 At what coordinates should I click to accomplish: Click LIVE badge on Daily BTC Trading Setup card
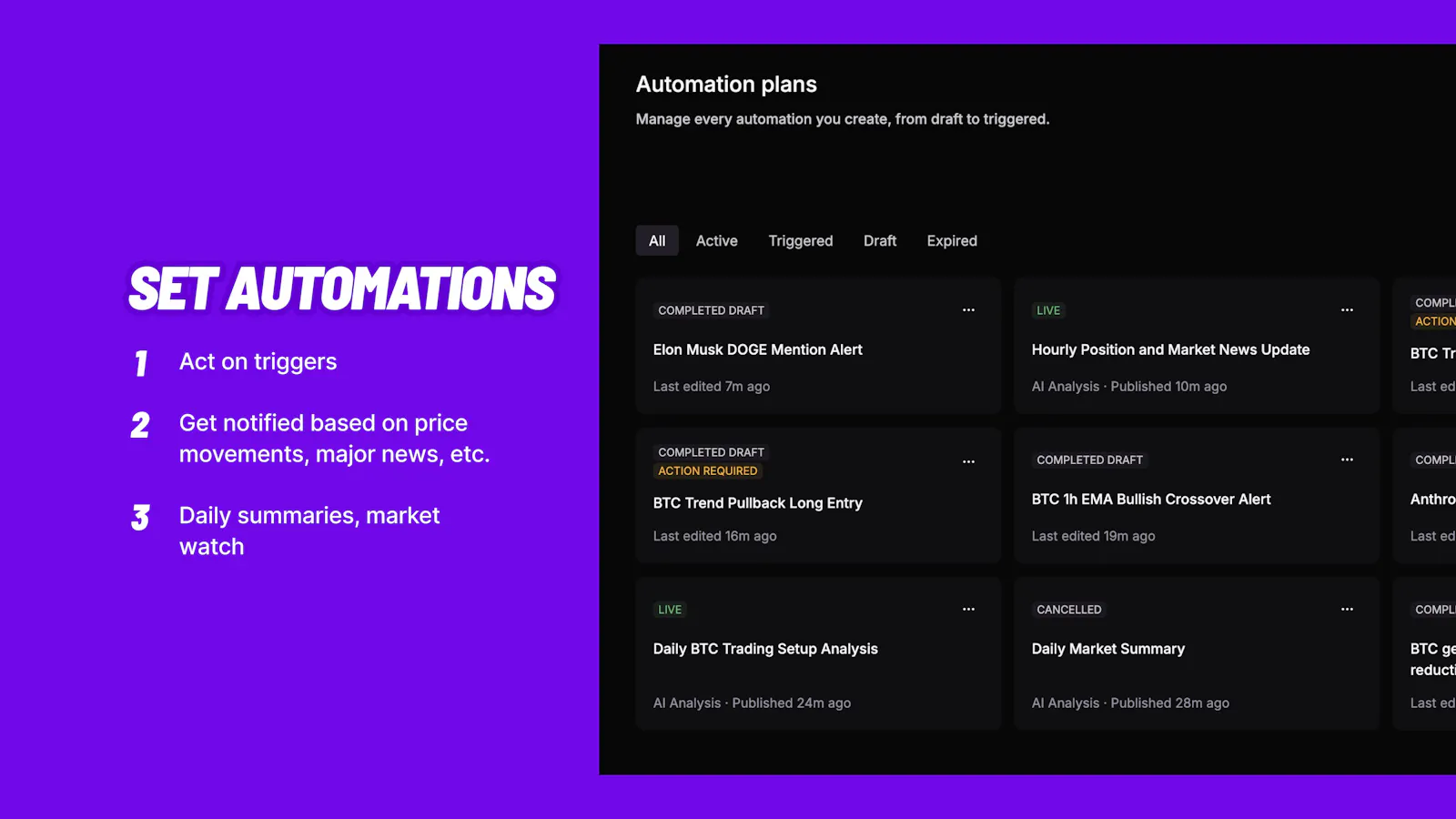tap(670, 610)
